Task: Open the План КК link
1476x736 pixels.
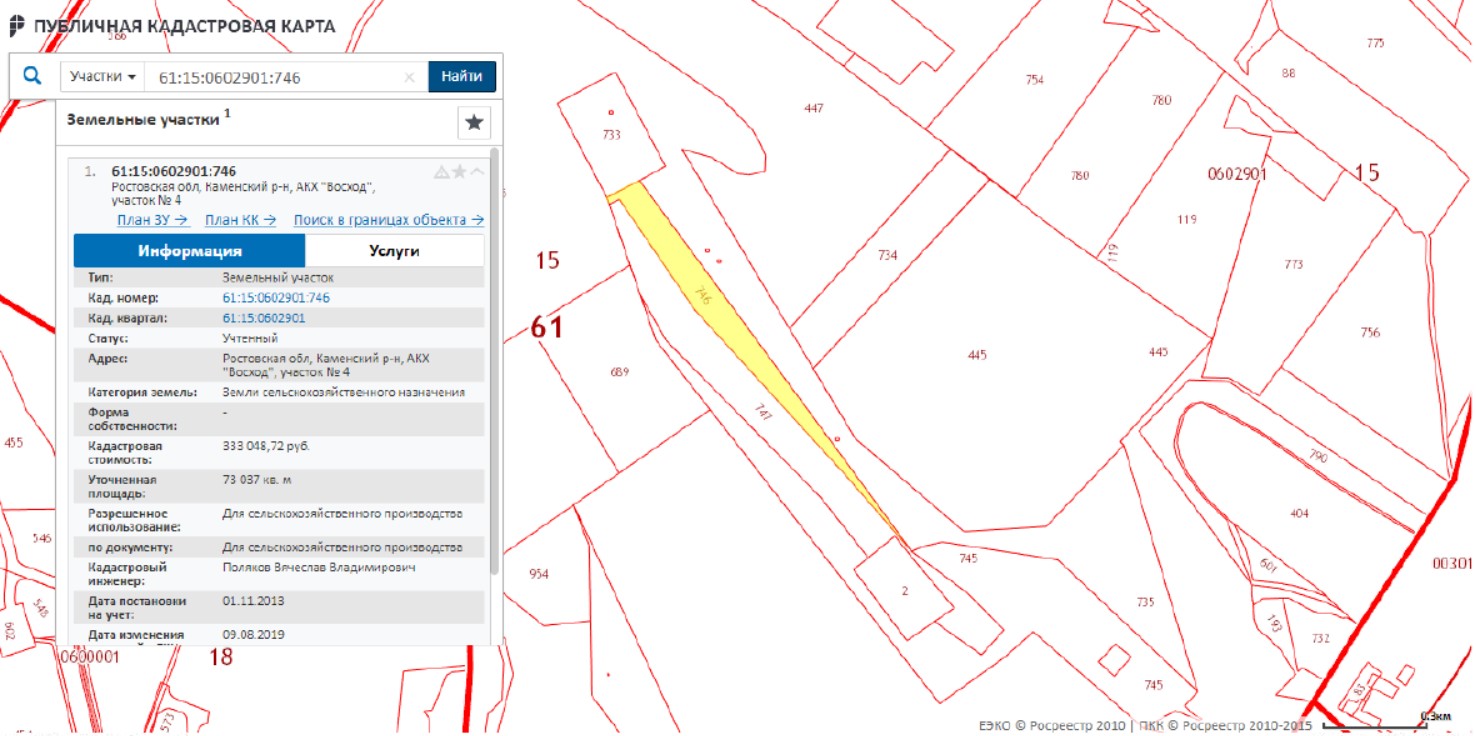Action: tap(240, 221)
